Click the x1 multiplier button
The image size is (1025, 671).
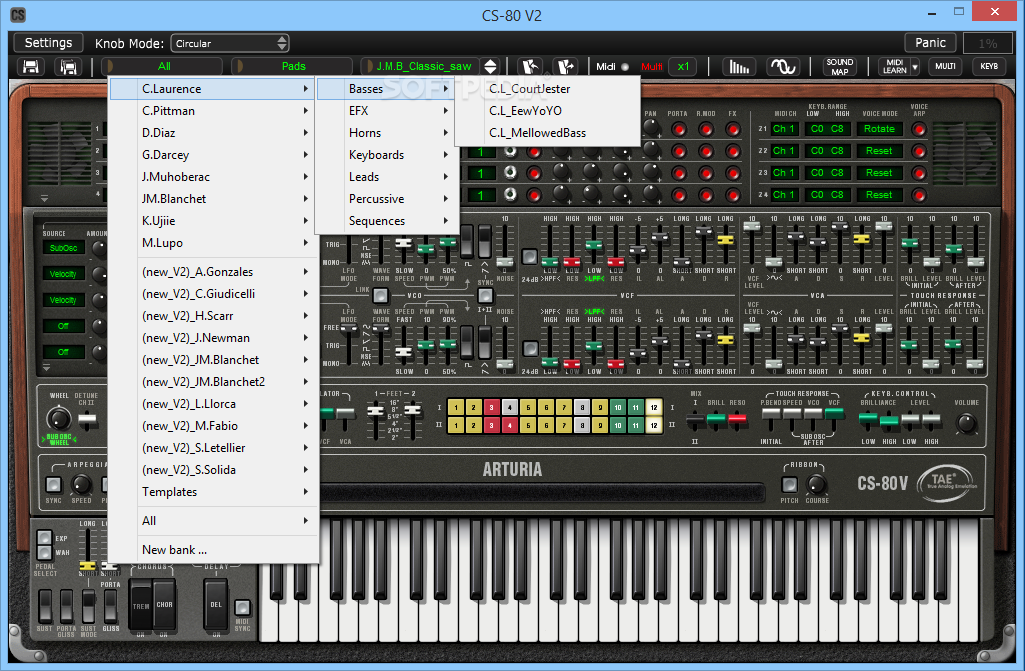click(x=683, y=66)
